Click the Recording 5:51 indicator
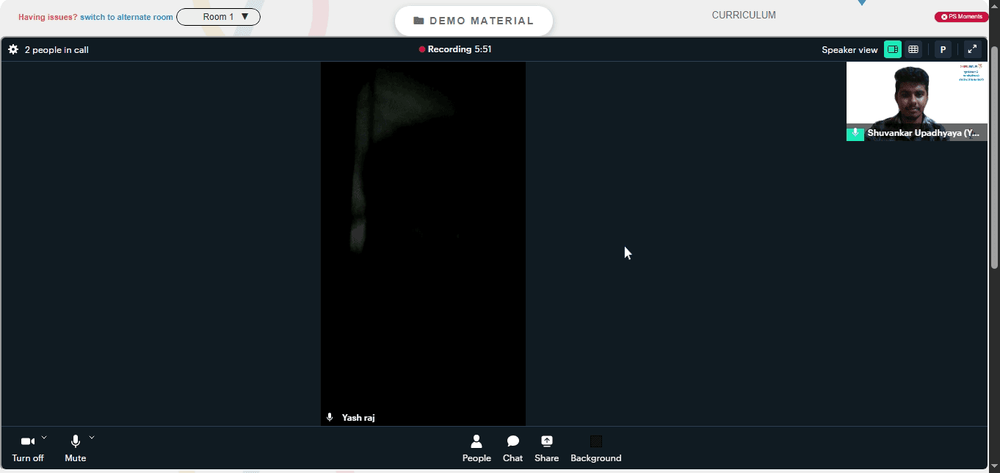Screen dimensions: 1000x473 455,49
